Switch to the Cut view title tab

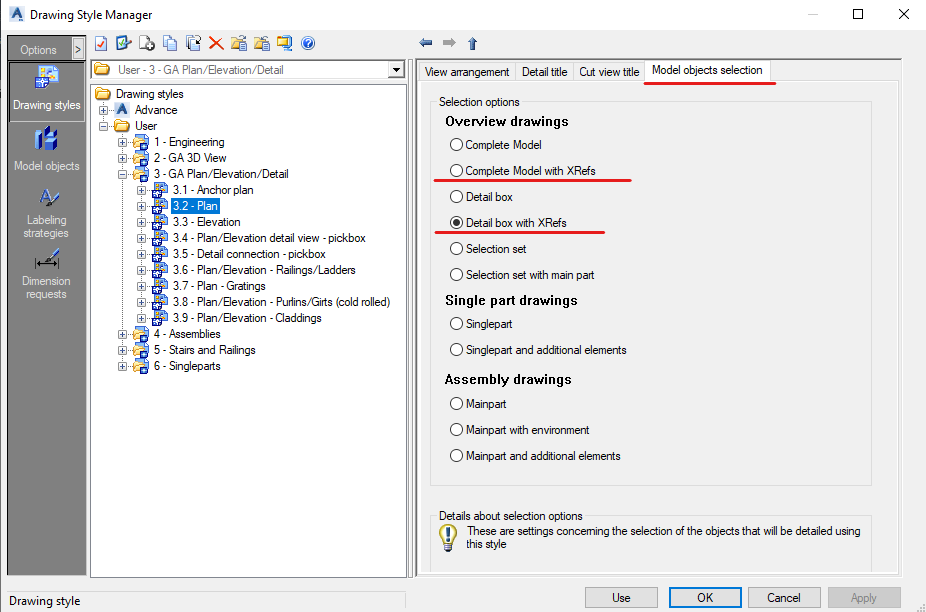(x=609, y=71)
